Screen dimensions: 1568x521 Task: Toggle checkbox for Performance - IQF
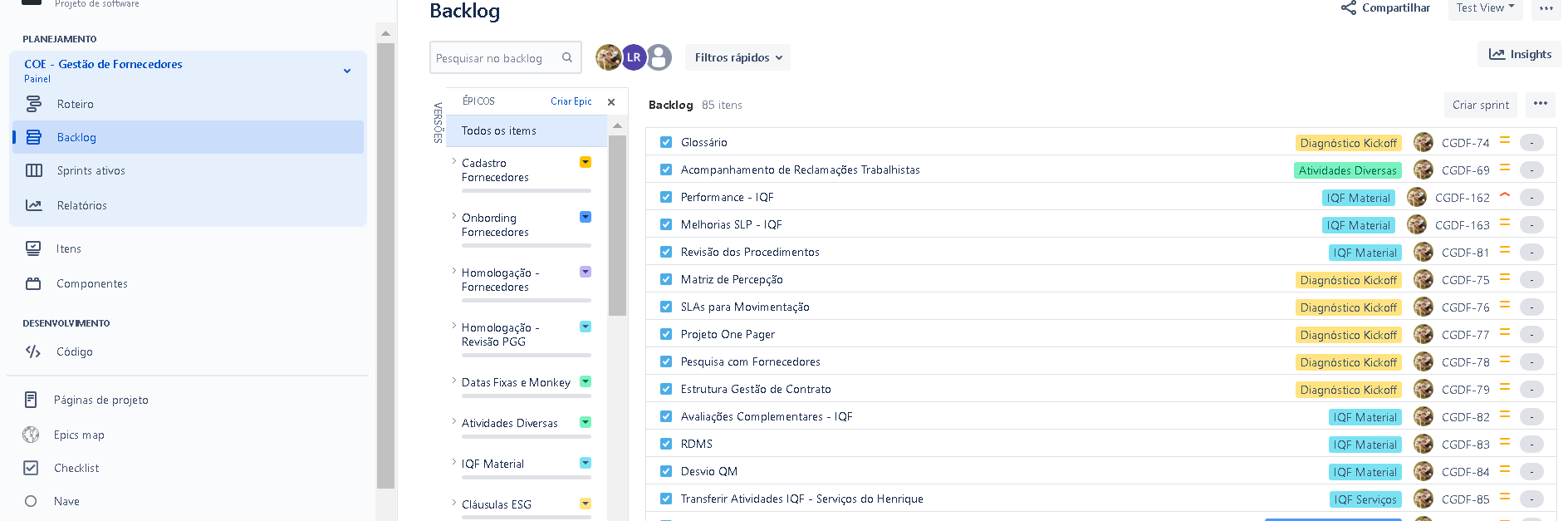pos(666,197)
